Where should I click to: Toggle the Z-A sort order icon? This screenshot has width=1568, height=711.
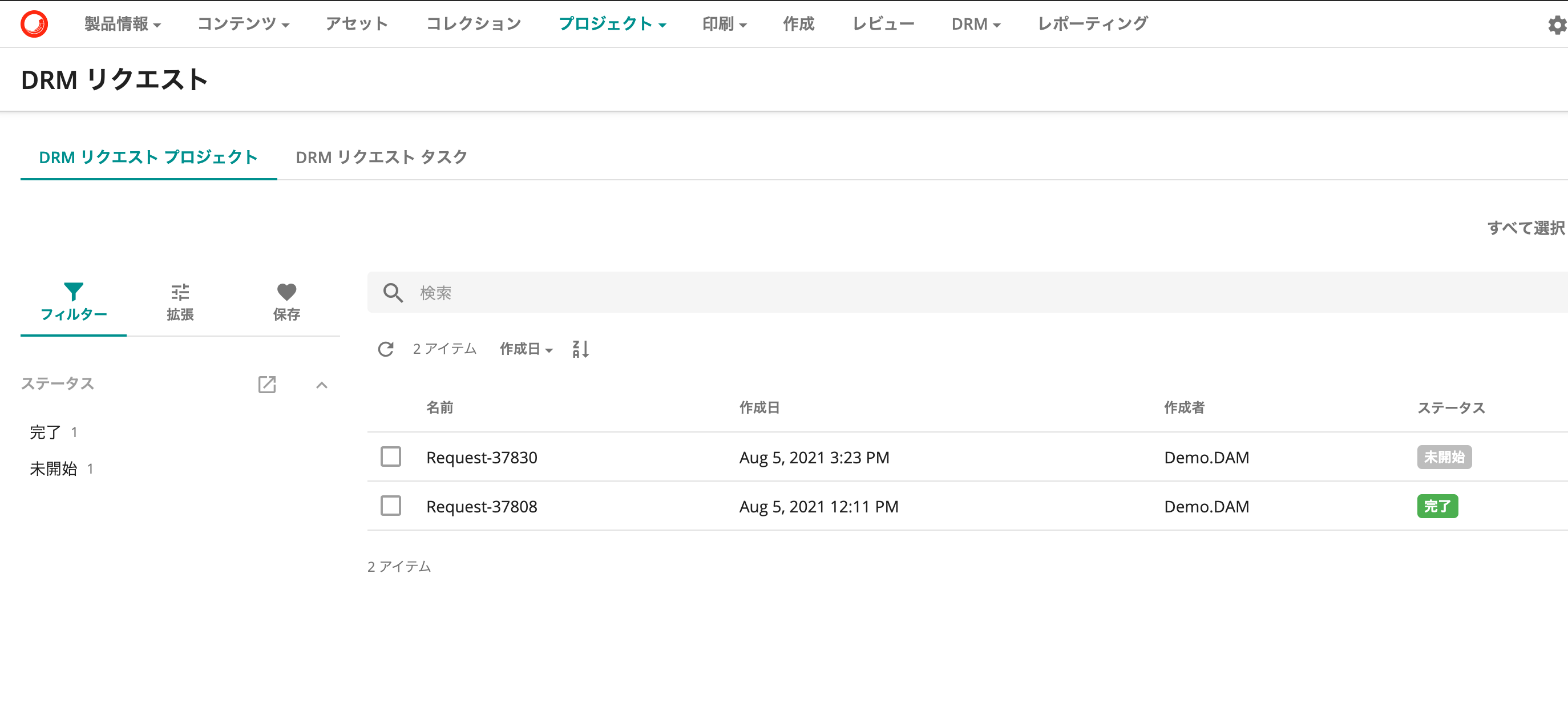(581, 349)
